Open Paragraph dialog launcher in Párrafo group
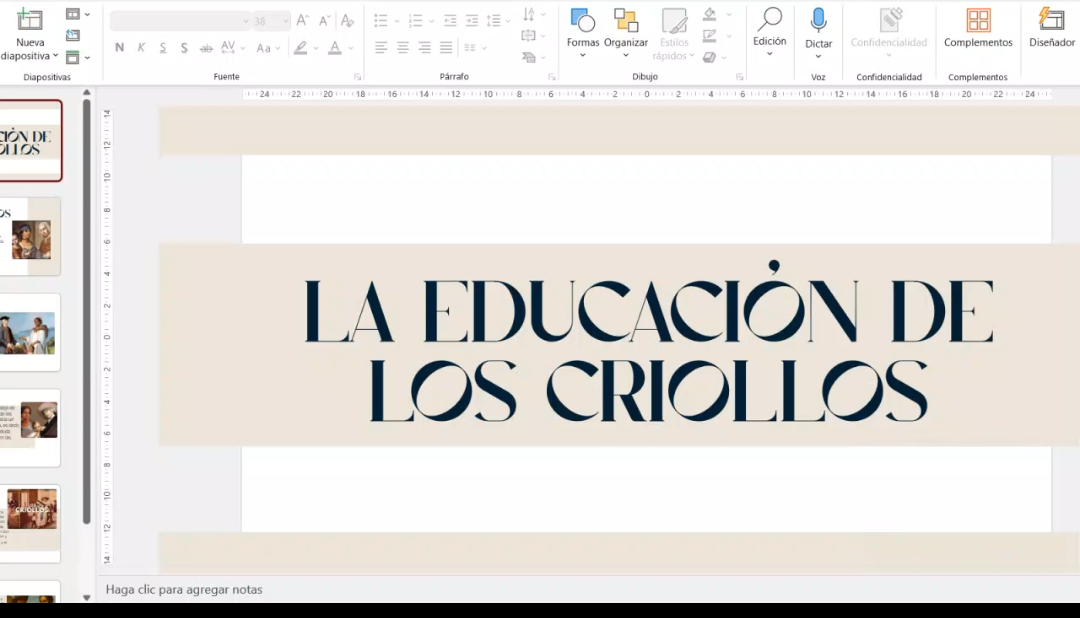Image resolution: width=1080 pixels, height=618 pixels. (x=551, y=77)
